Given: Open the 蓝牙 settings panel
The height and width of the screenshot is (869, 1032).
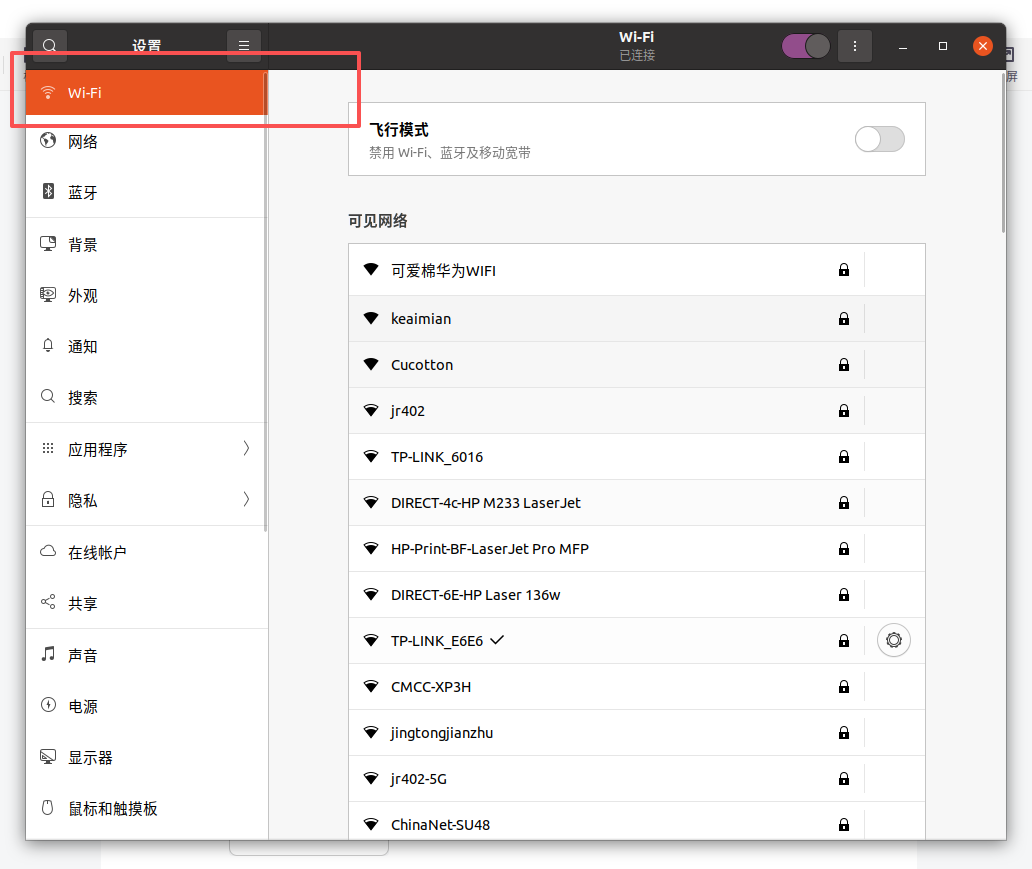Looking at the screenshot, I should 146,192.
